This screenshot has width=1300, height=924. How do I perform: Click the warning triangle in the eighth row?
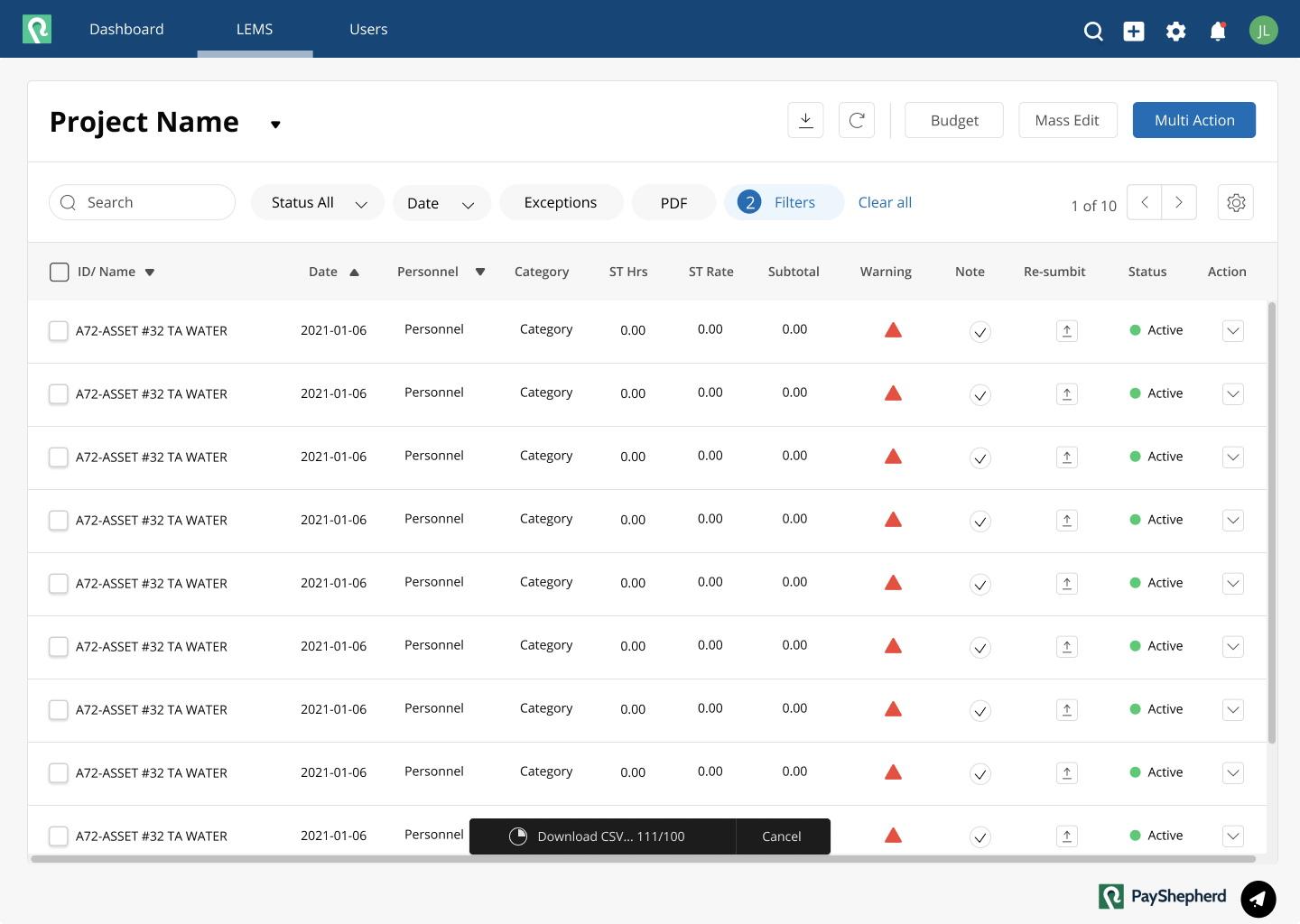pyautogui.click(x=894, y=772)
